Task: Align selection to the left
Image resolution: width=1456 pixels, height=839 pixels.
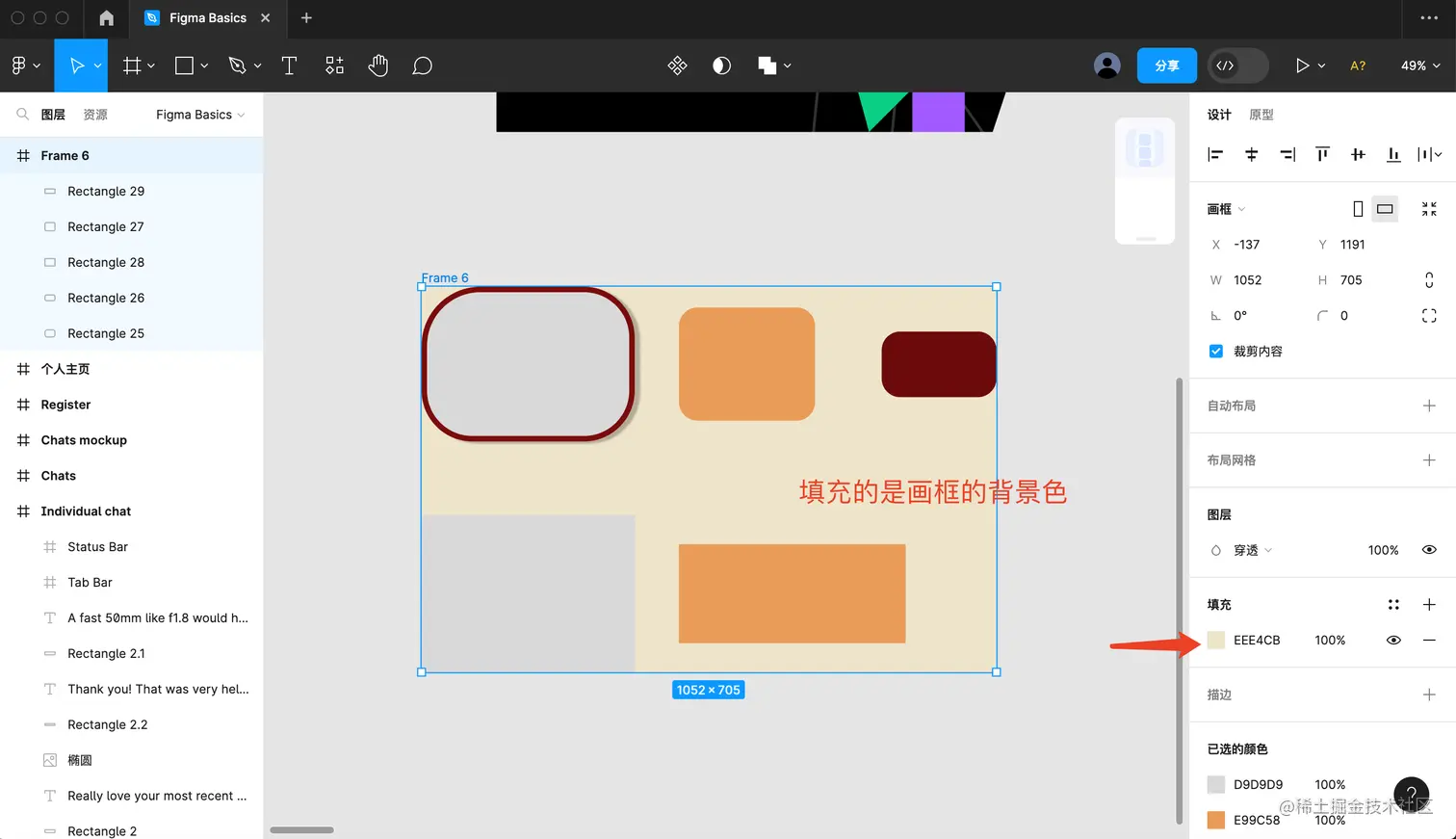Action: point(1215,154)
